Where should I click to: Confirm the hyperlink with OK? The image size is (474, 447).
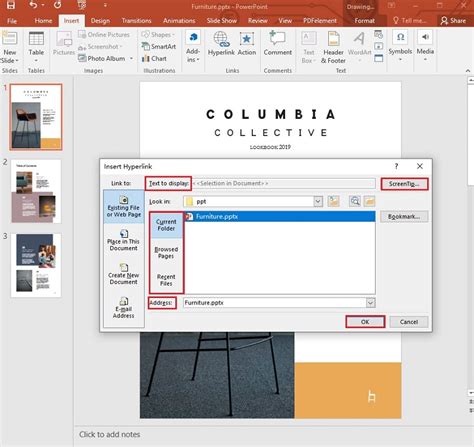[x=365, y=322]
